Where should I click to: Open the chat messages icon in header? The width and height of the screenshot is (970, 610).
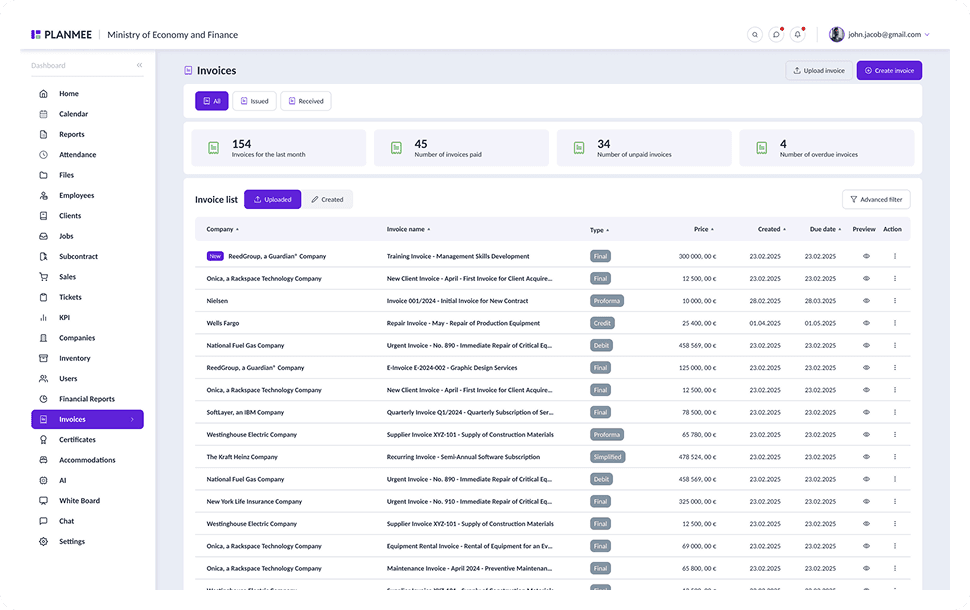(776, 35)
